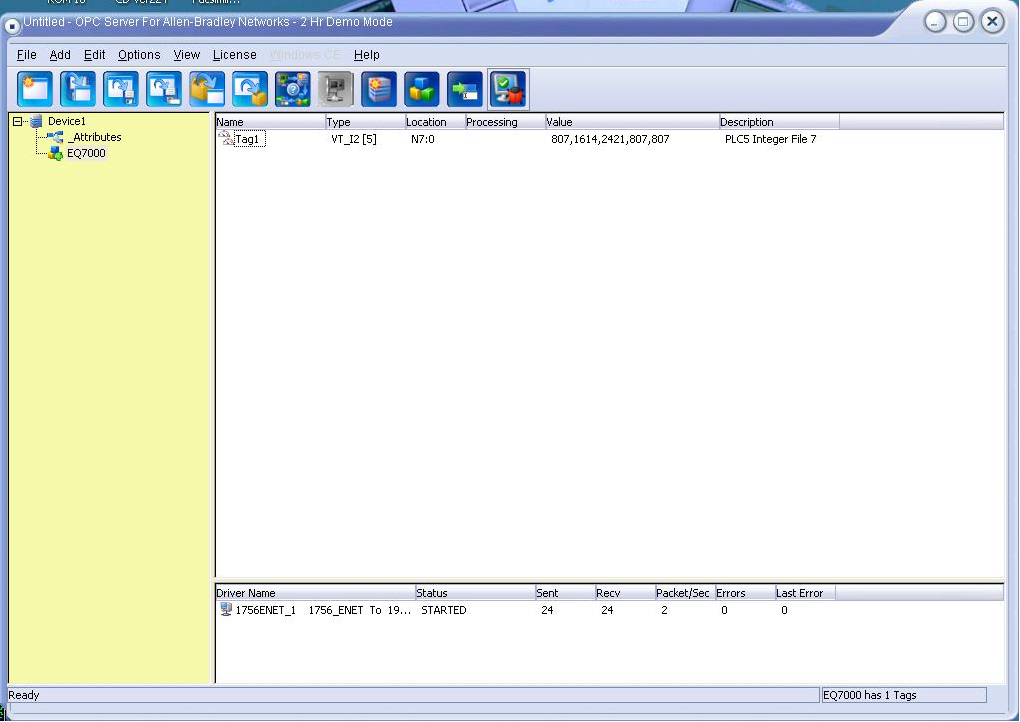This screenshot has height=722, width=1020.
Task: Open the View menu
Action: tap(187, 55)
